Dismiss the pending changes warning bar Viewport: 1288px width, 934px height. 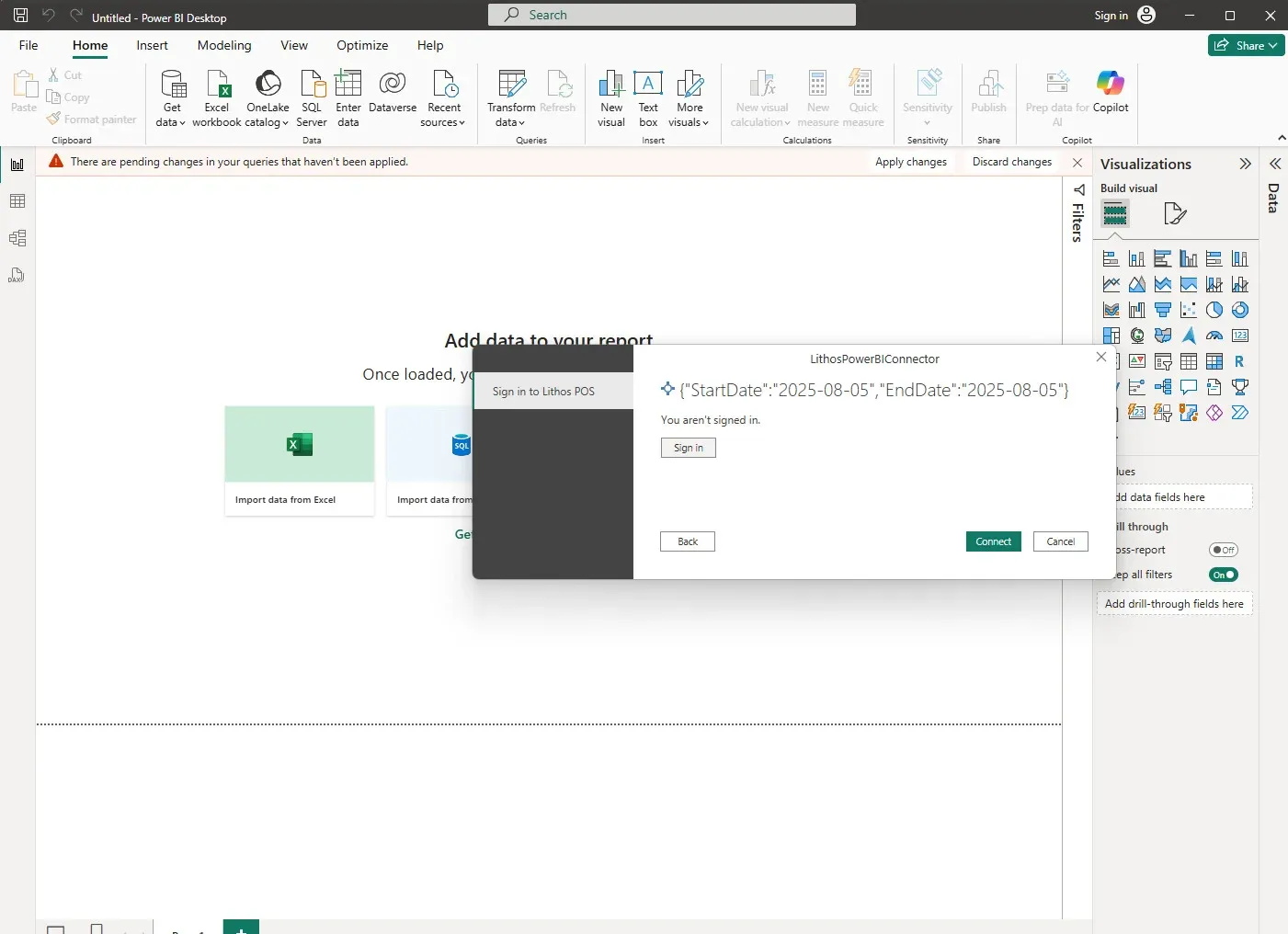coord(1077,162)
